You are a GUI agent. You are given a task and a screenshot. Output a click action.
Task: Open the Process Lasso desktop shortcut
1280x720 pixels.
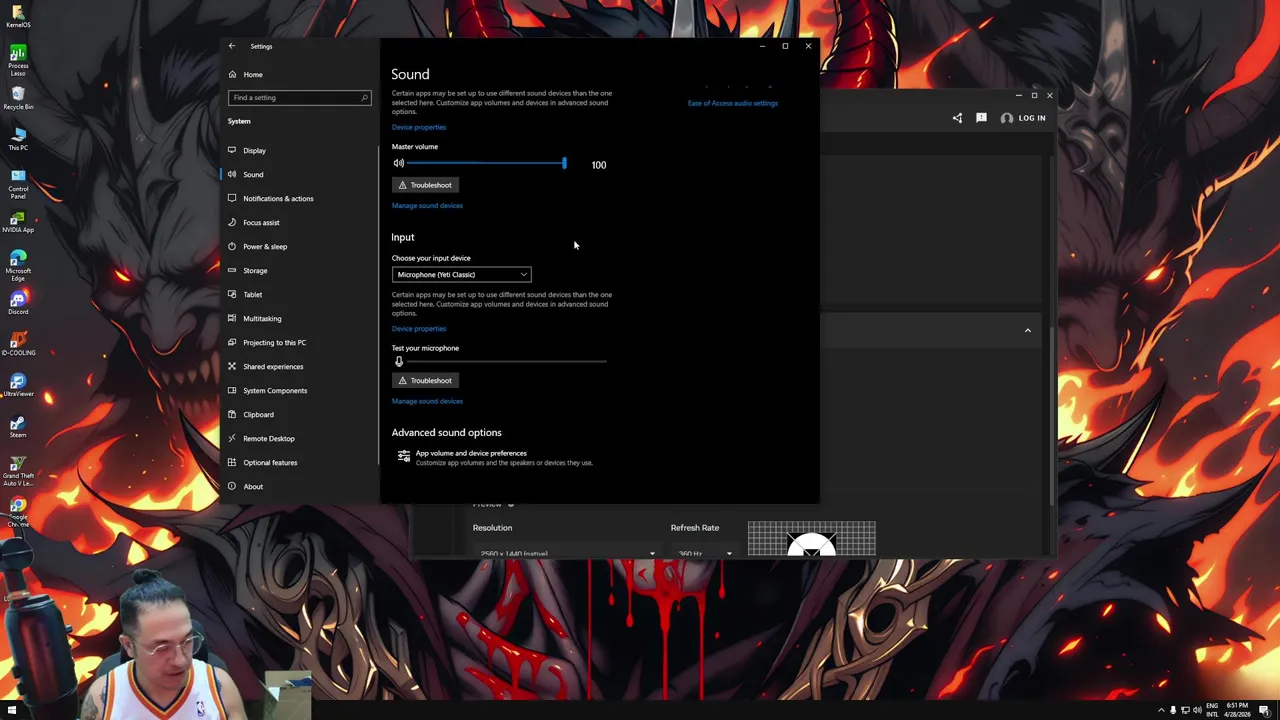pos(18,58)
